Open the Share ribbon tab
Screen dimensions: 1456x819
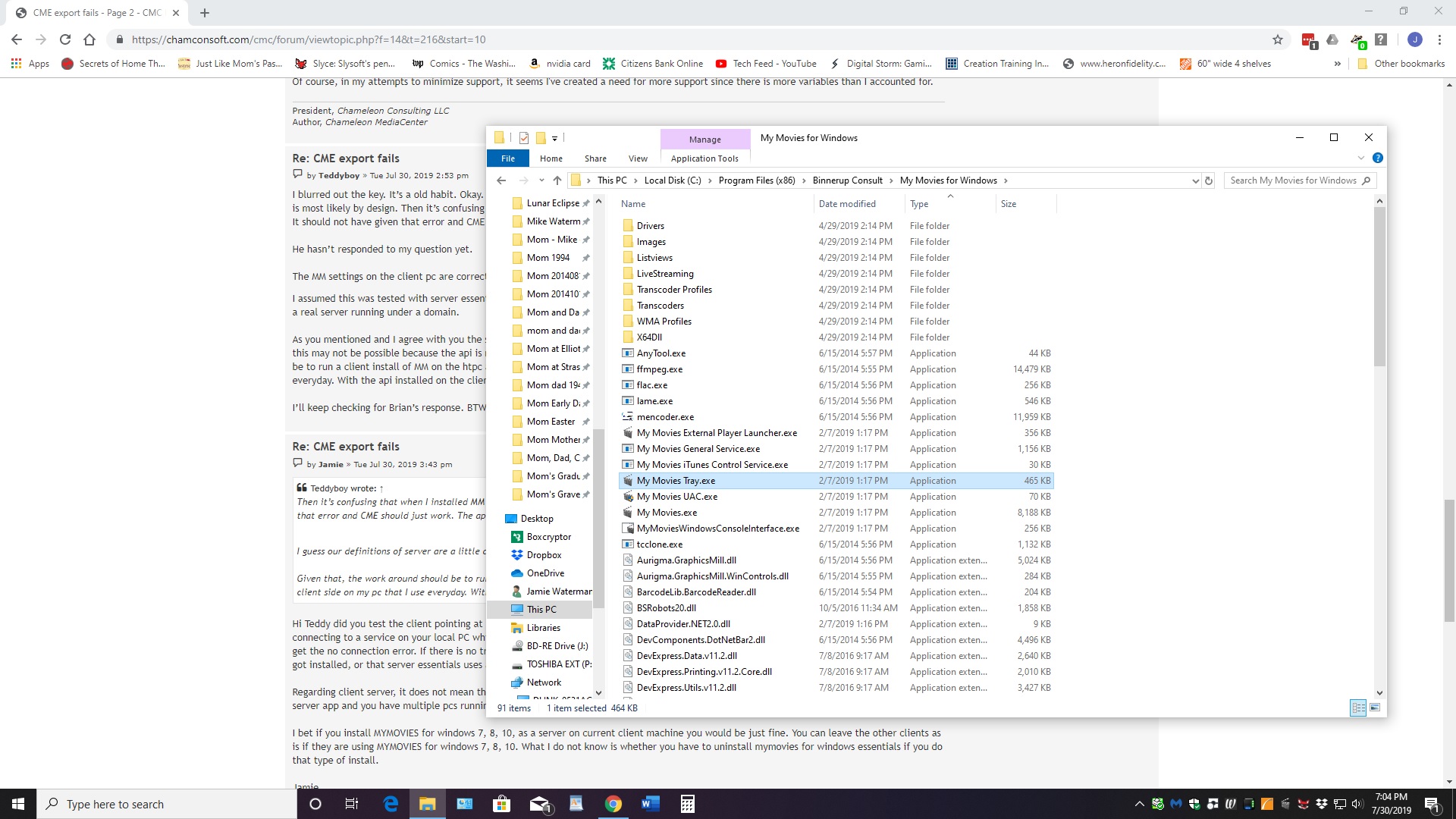595,158
